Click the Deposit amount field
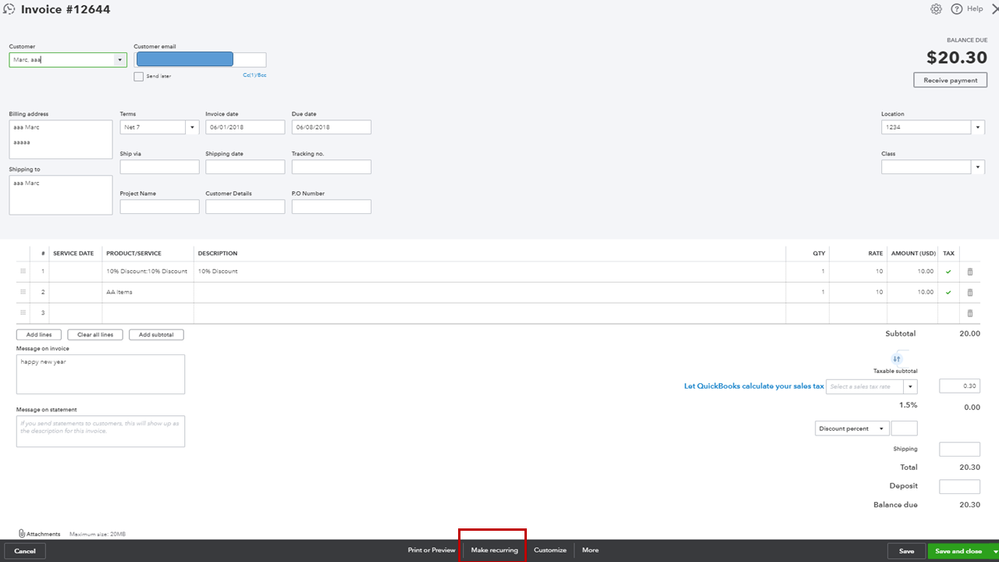Viewport: 999px width, 562px height. tap(959, 486)
